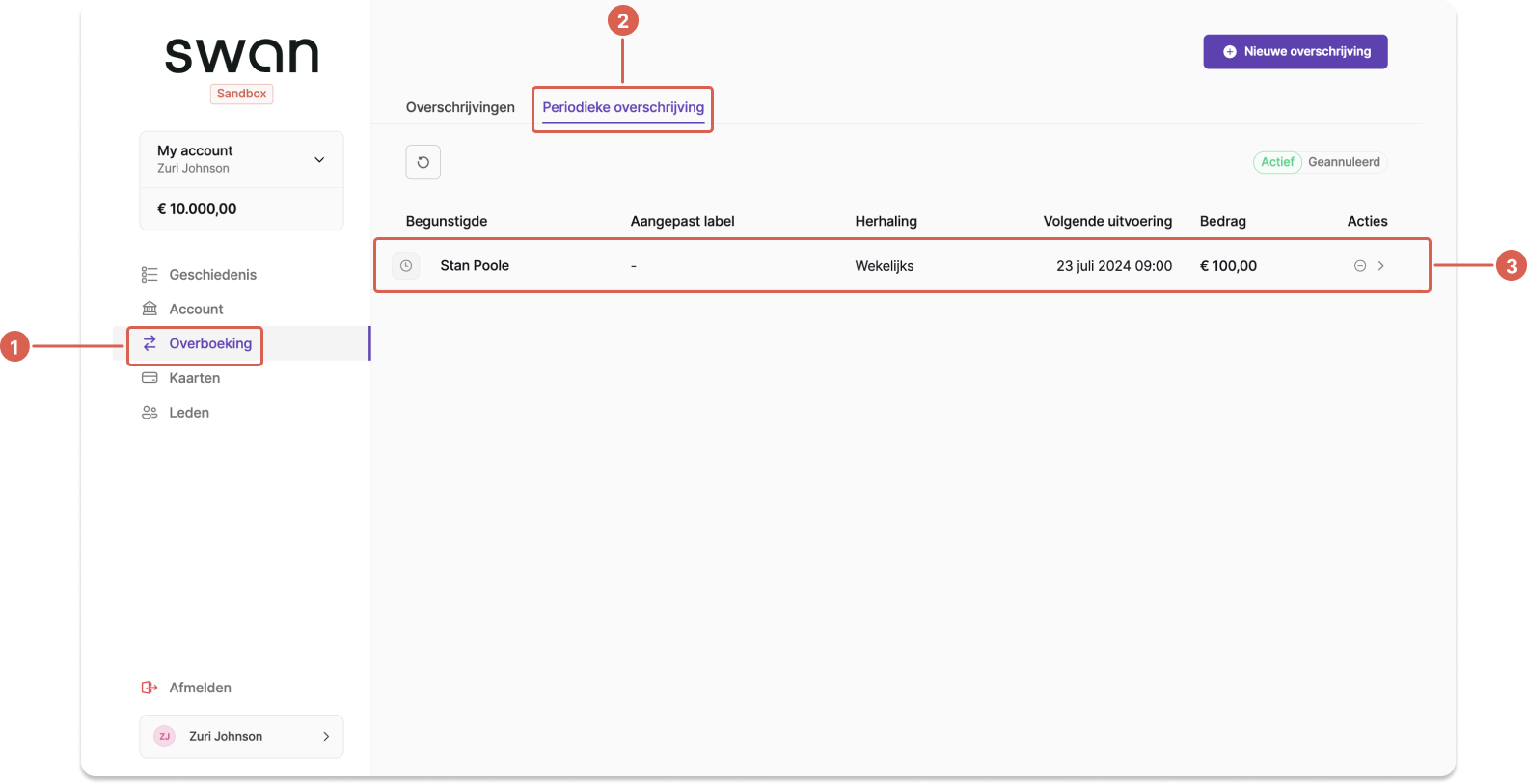Click the Overboeking transfer arrows icon
Screen dimensions: 1527x784
point(150,343)
